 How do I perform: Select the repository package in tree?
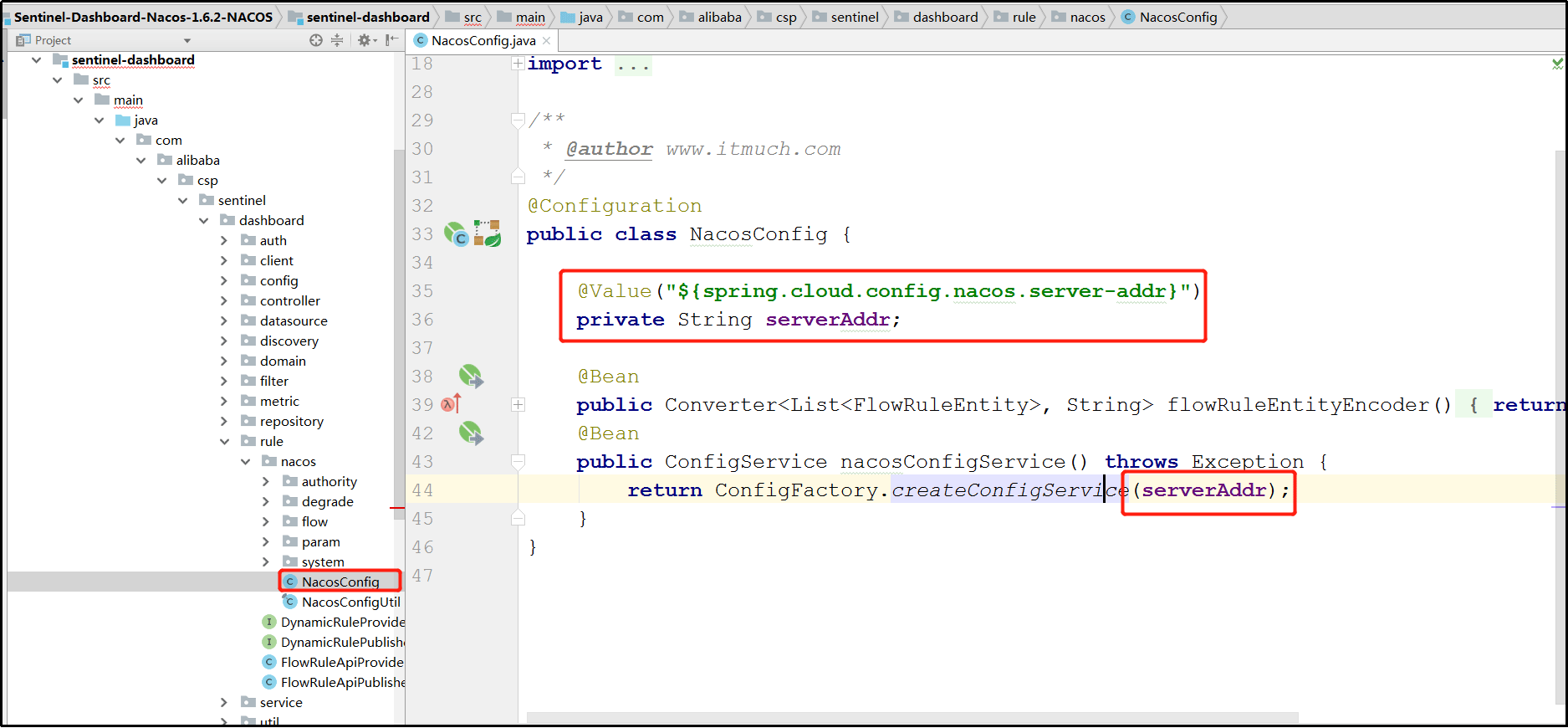291,422
